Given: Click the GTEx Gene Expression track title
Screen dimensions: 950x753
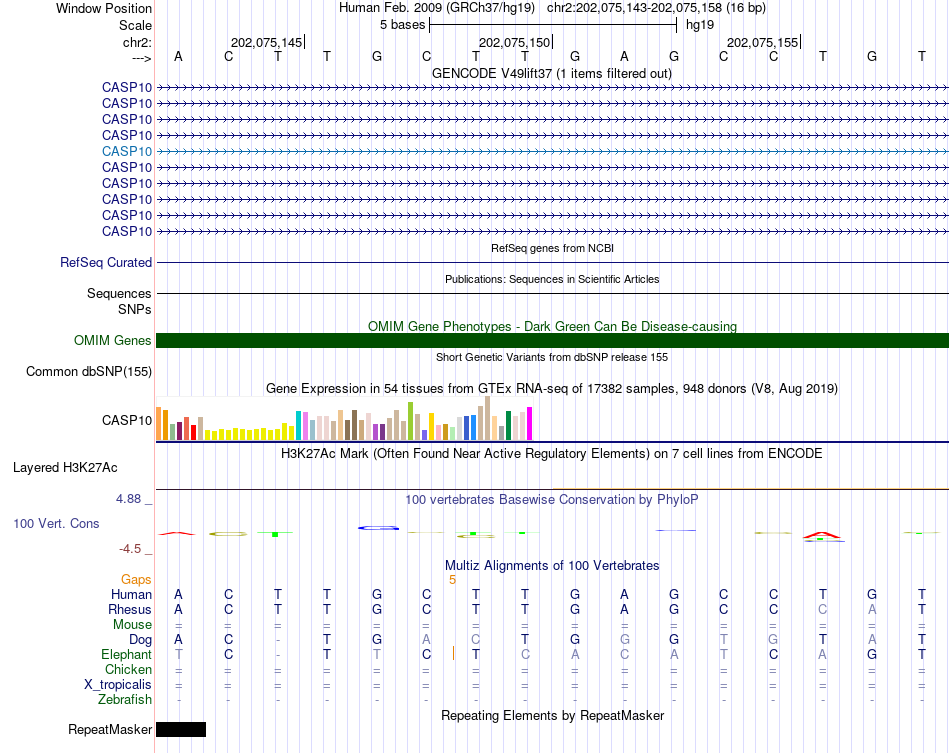Looking at the screenshot, I should (x=552, y=389).
